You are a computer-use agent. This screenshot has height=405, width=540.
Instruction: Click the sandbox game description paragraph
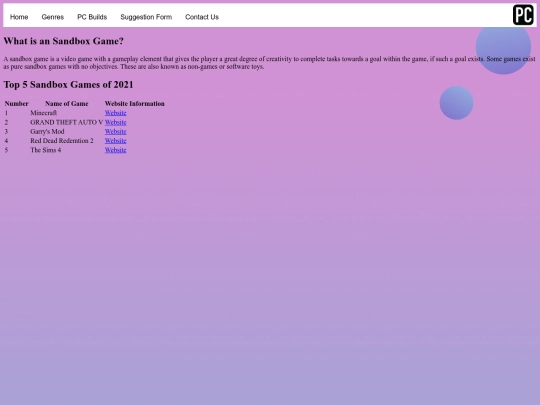coord(269,63)
